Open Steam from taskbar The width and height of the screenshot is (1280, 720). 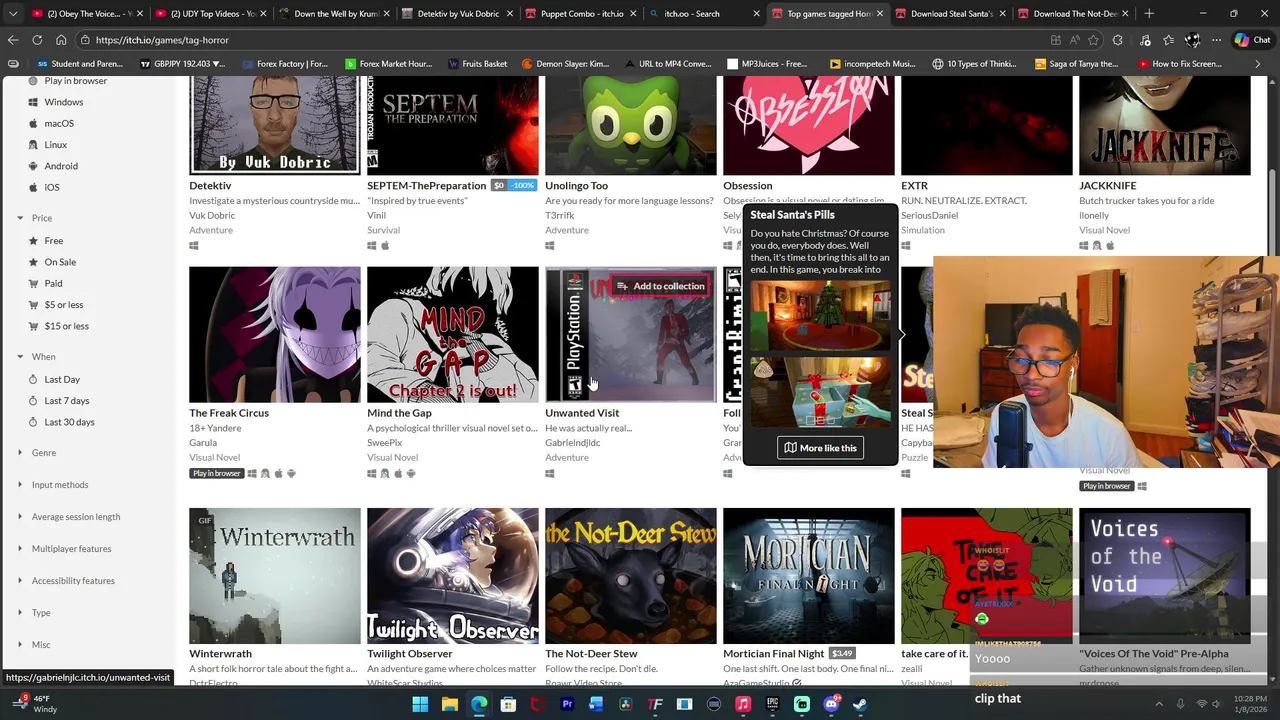tap(860, 704)
